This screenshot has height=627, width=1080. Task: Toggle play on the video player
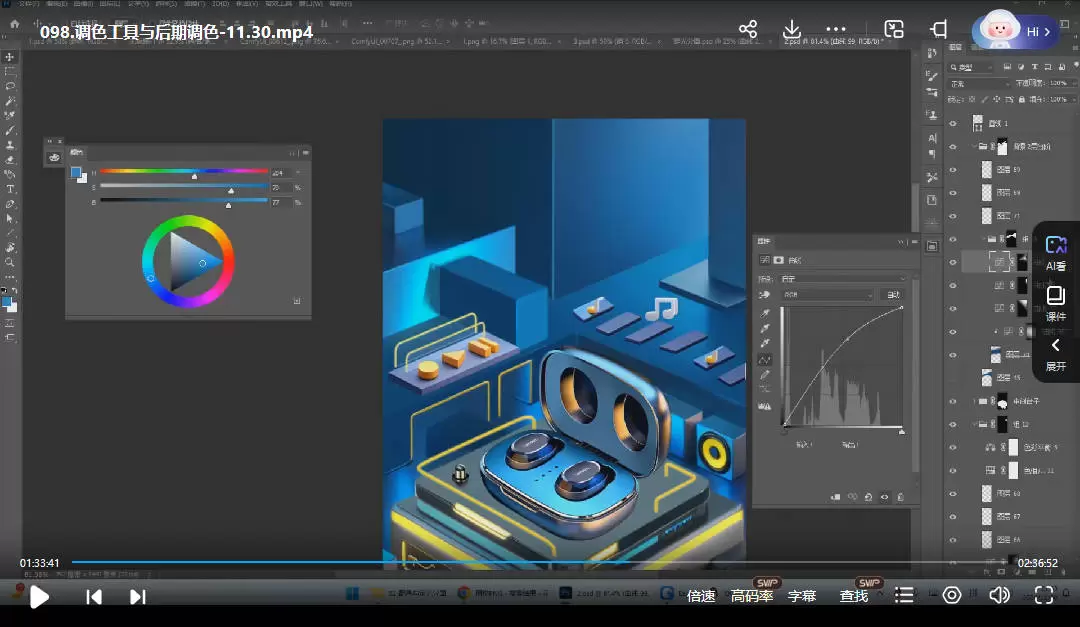39,597
